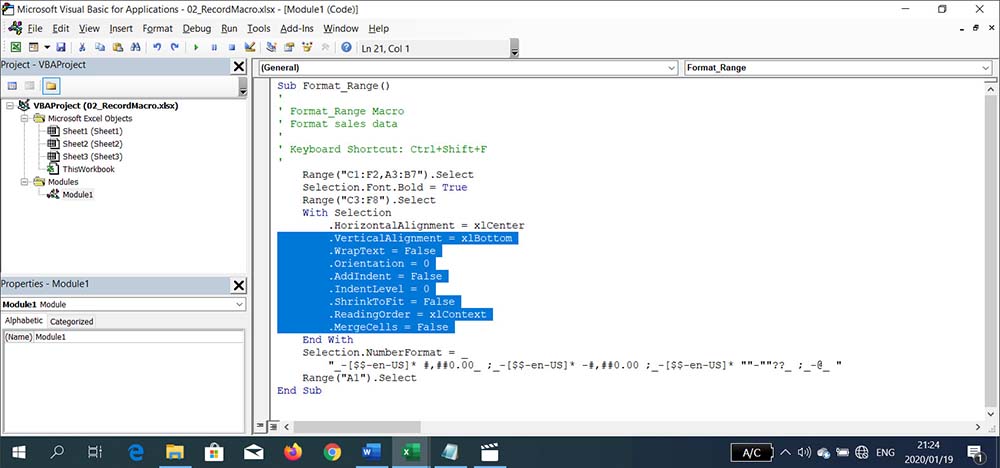Open Firefox from the taskbar
Image resolution: width=1000 pixels, height=468 pixels.
pyautogui.click(x=293, y=453)
